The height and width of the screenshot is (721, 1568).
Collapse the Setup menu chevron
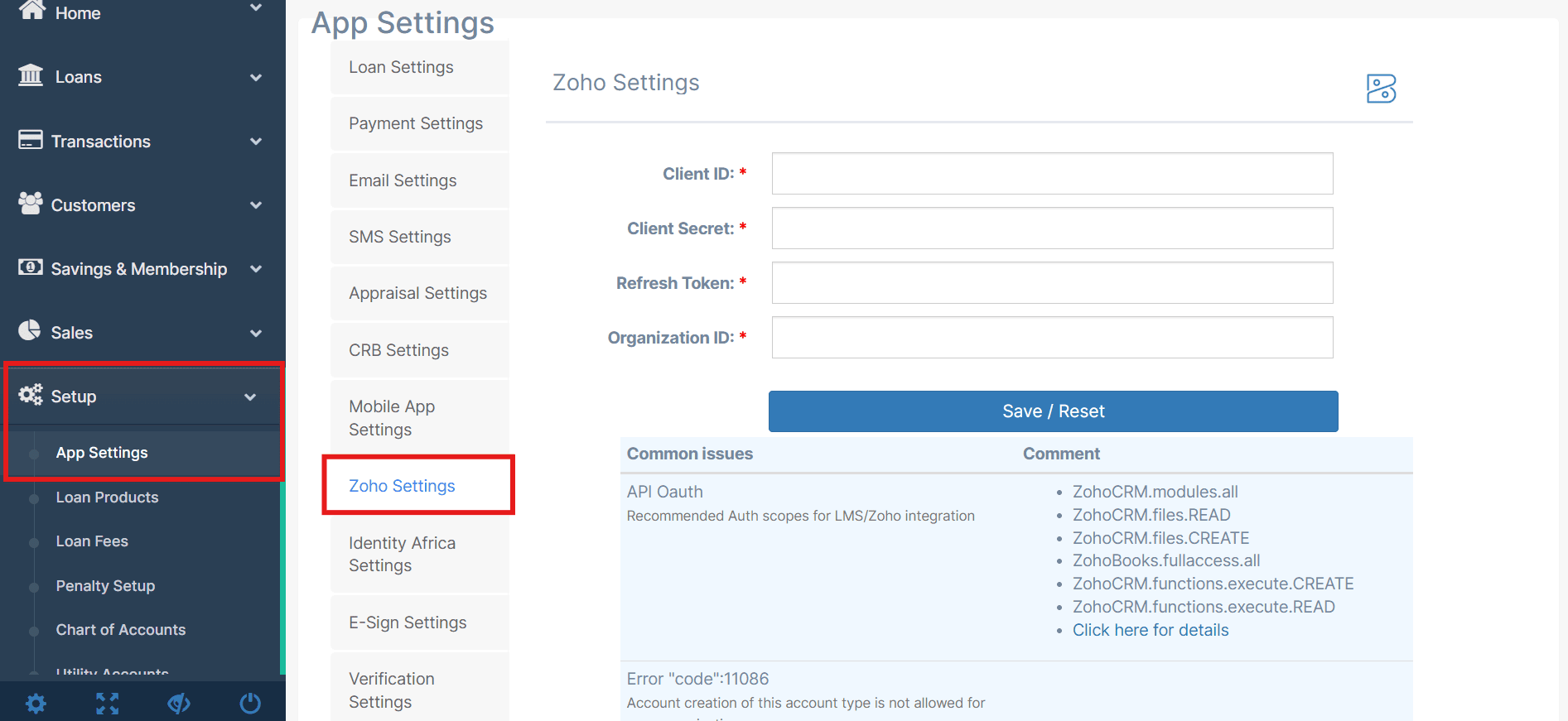pos(250,397)
